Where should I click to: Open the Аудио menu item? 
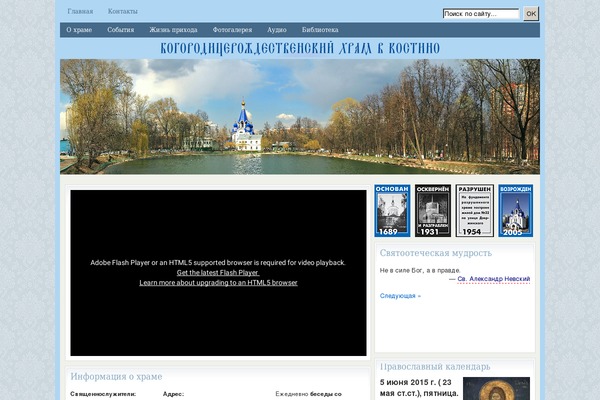pyautogui.click(x=277, y=30)
